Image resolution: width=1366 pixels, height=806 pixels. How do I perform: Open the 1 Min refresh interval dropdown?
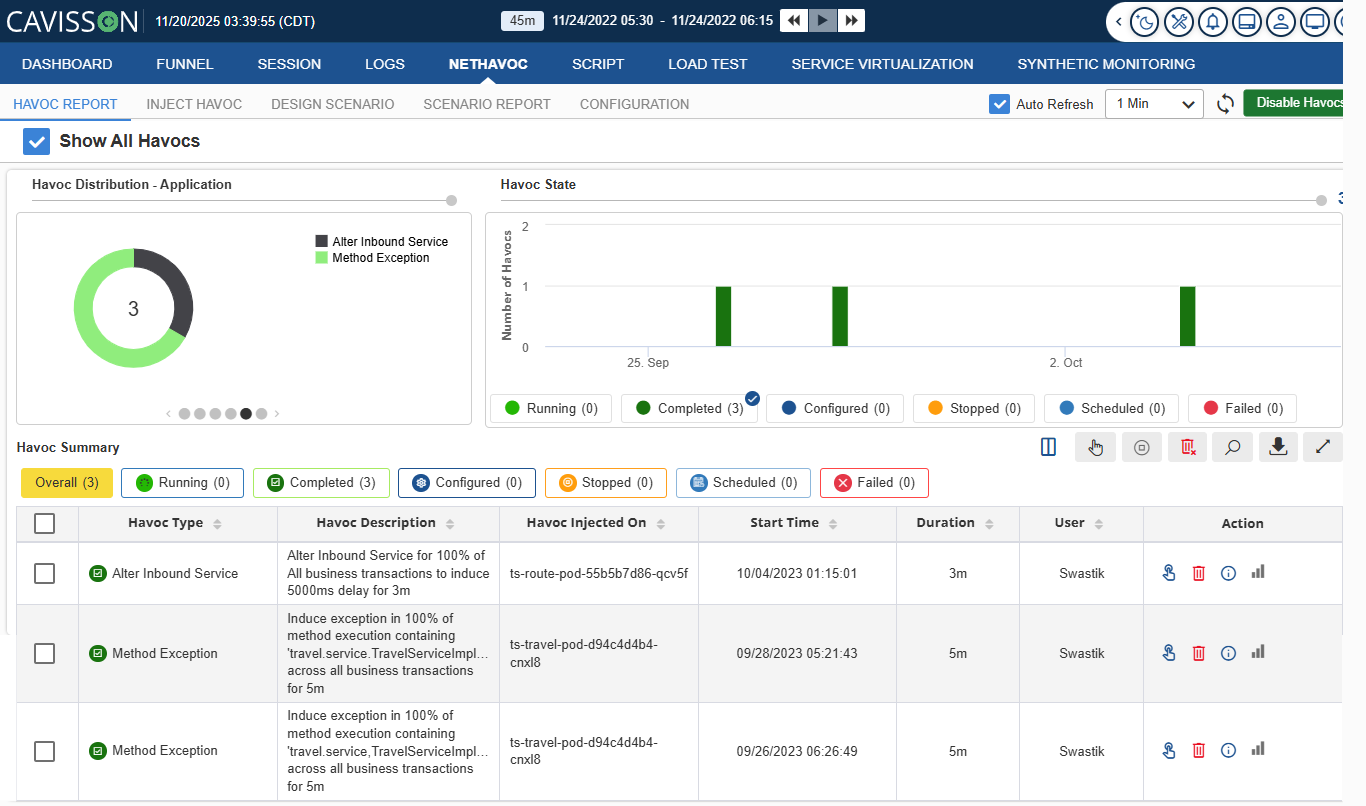point(1154,104)
